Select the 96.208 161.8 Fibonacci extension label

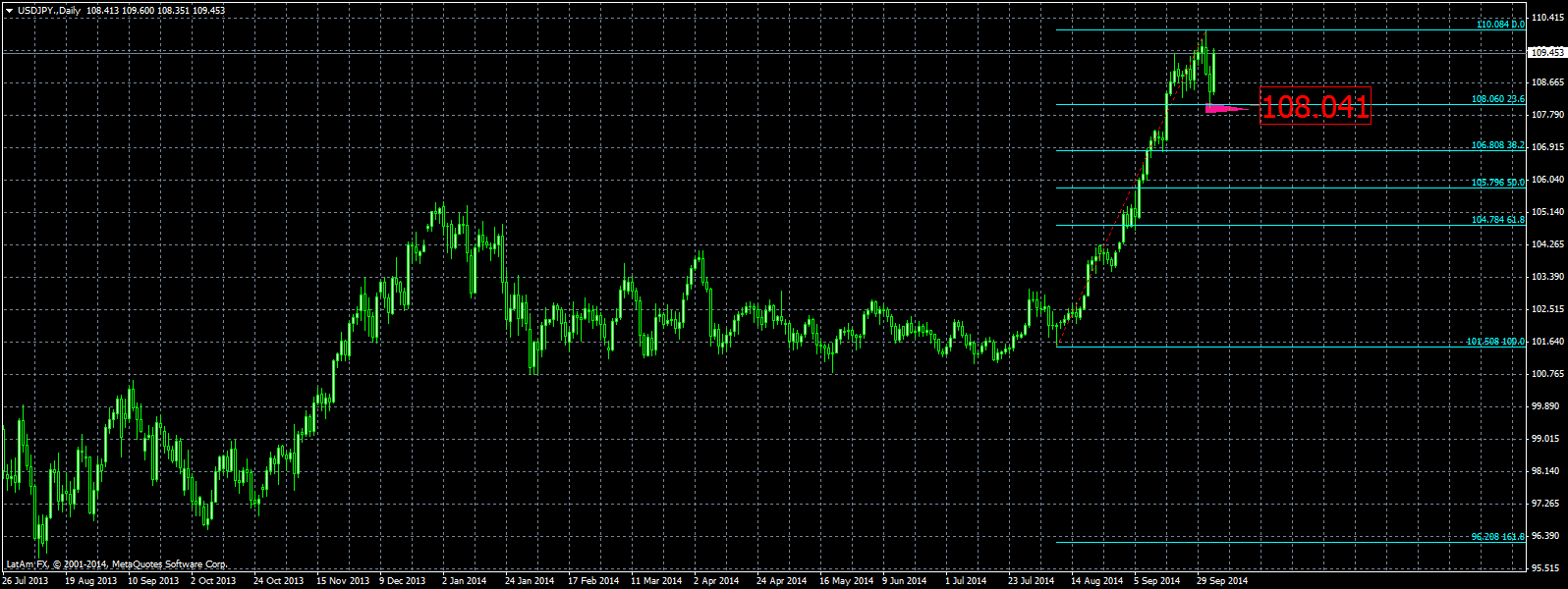coord(1497,537)
